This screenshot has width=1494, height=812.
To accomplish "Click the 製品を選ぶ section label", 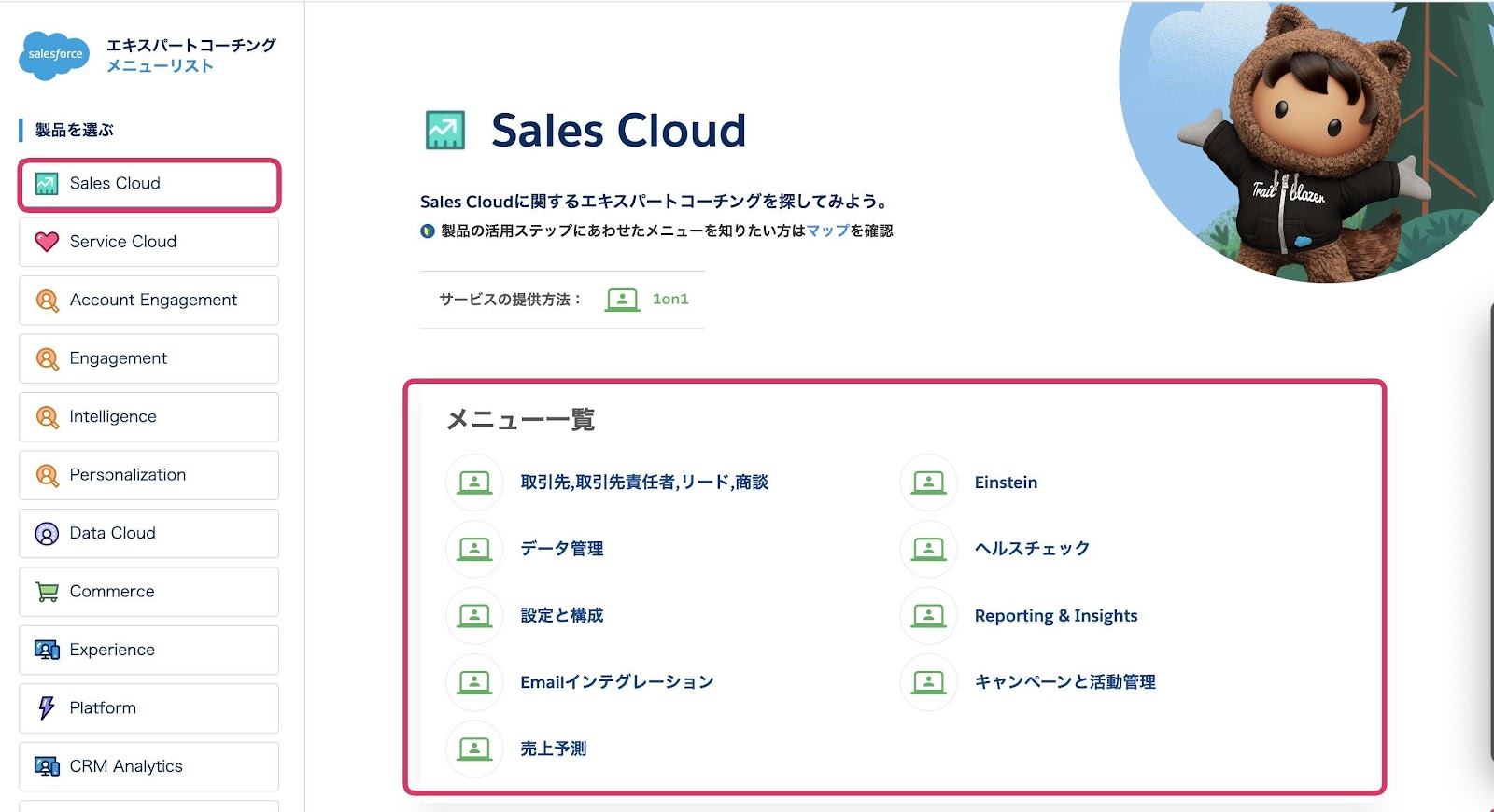I will [75, 131].
